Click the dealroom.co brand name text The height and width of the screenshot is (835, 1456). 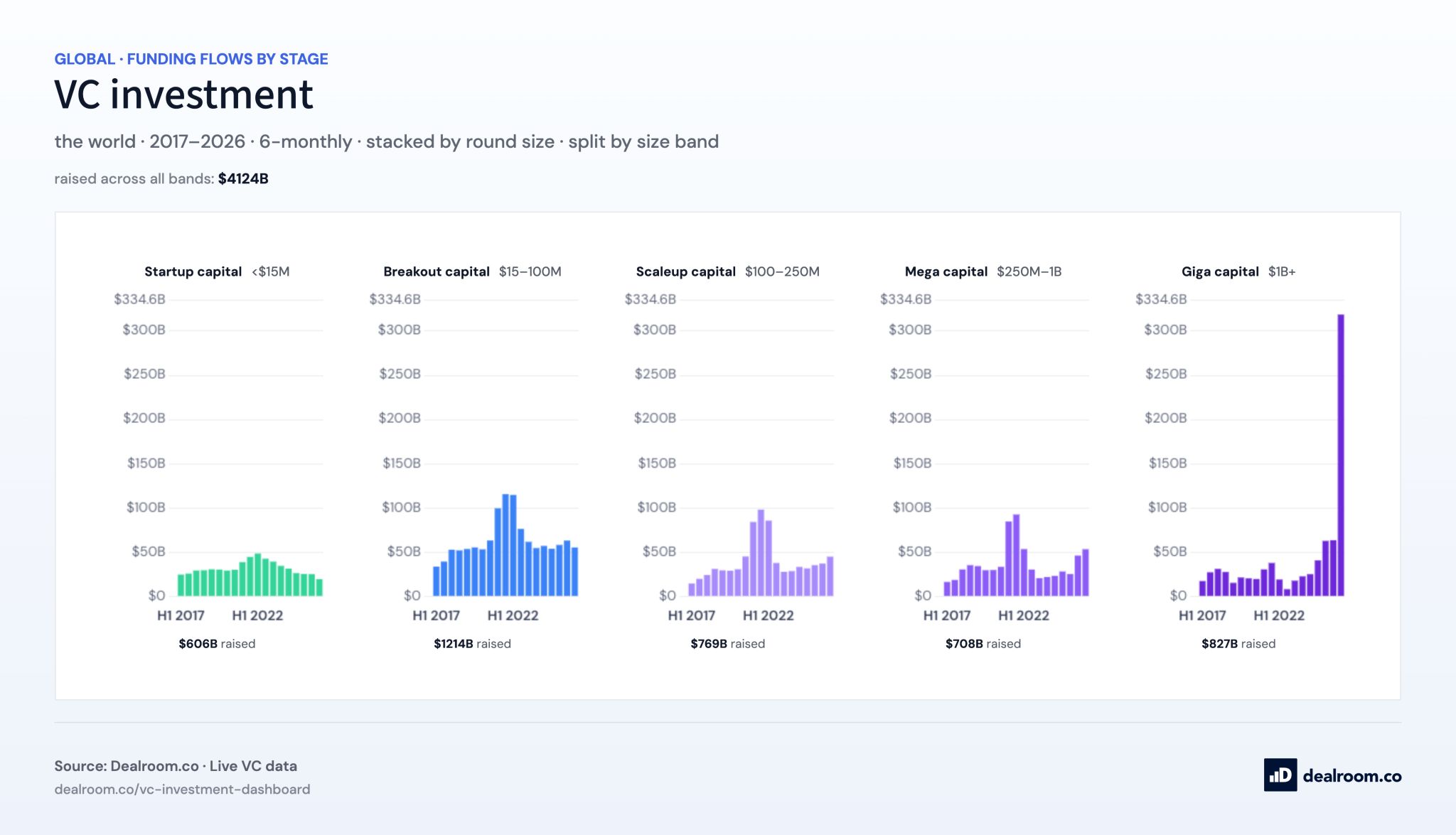[x=1351, y=776]
